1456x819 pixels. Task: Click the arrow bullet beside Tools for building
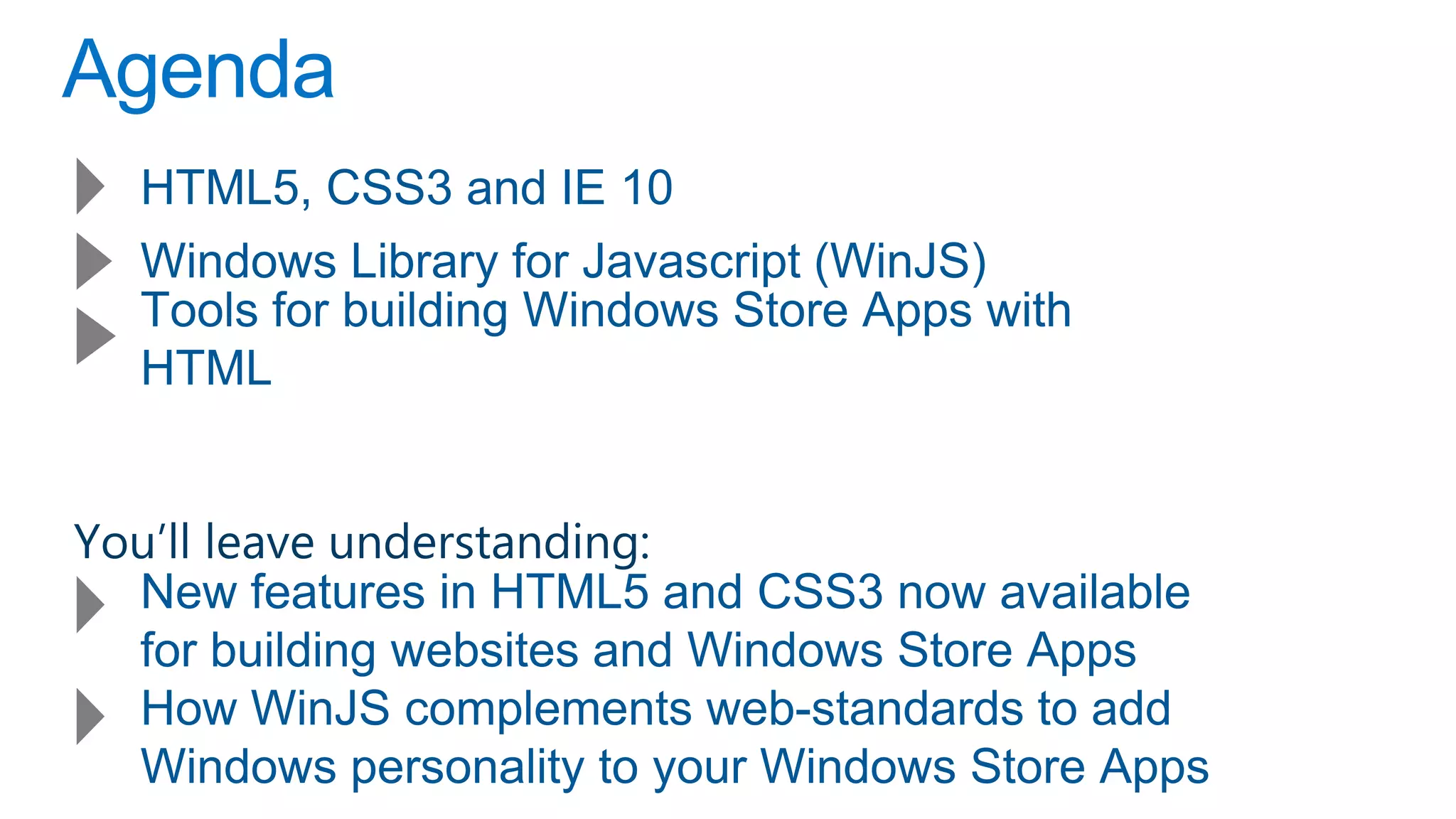coord(95,336)
